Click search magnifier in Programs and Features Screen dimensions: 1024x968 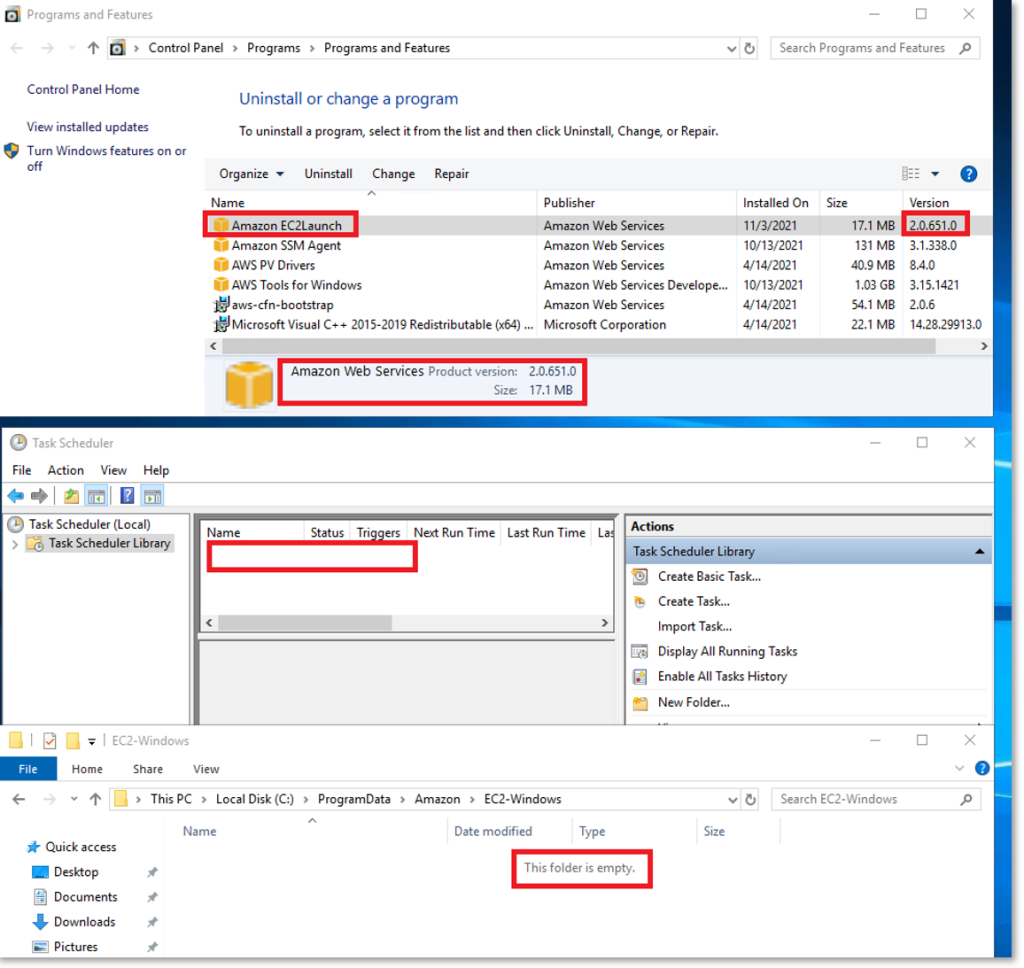(965, 48)
